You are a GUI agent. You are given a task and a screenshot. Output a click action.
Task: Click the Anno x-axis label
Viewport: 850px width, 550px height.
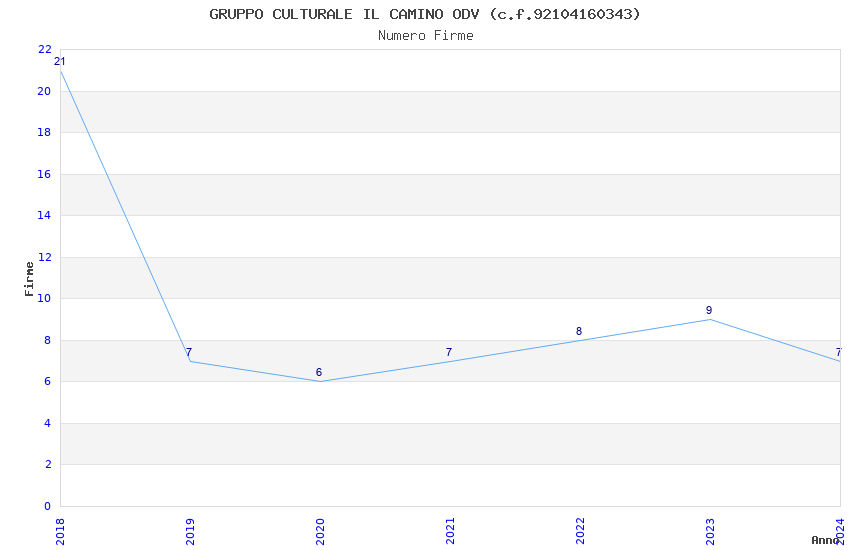pos(825,540)
